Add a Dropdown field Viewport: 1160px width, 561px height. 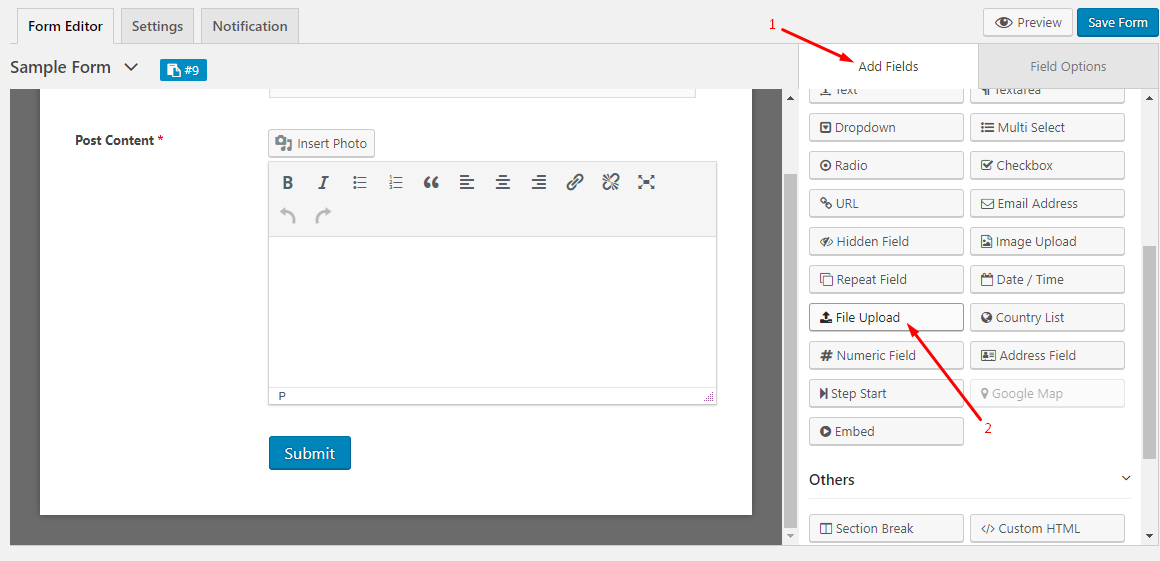[x=886, y=127]
